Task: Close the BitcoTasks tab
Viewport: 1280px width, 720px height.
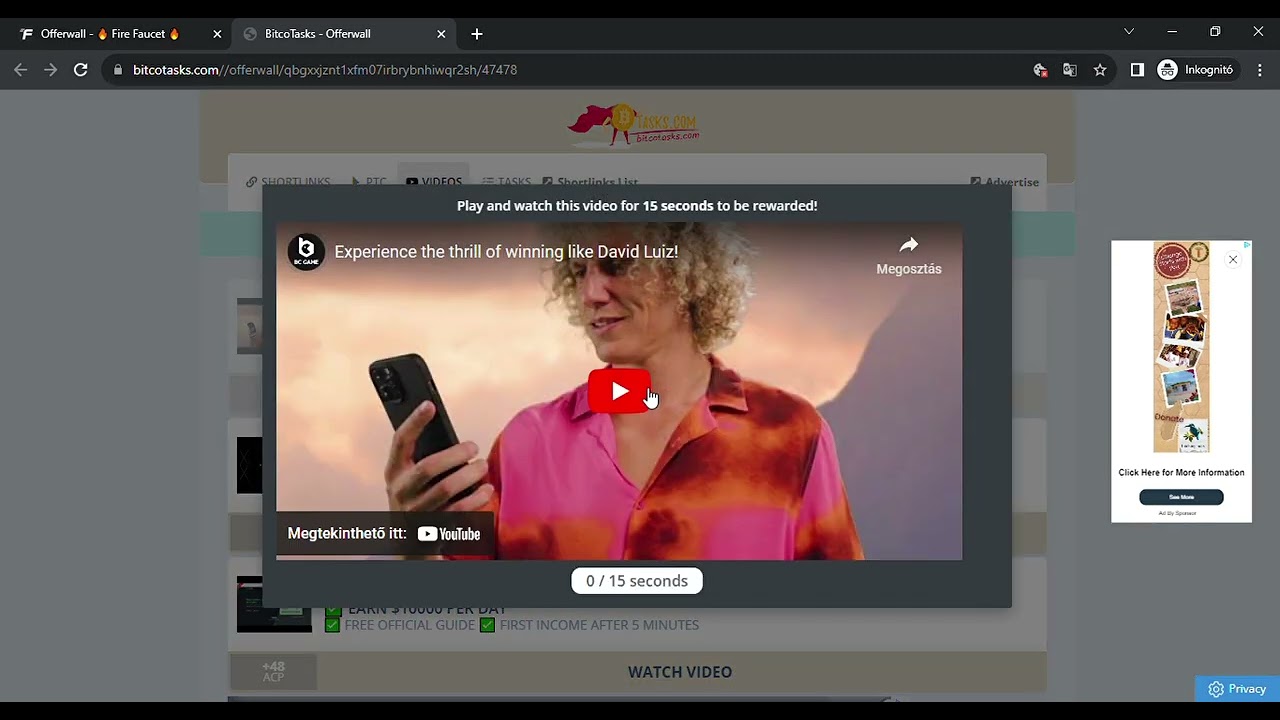Action: [x=441, y=34]
